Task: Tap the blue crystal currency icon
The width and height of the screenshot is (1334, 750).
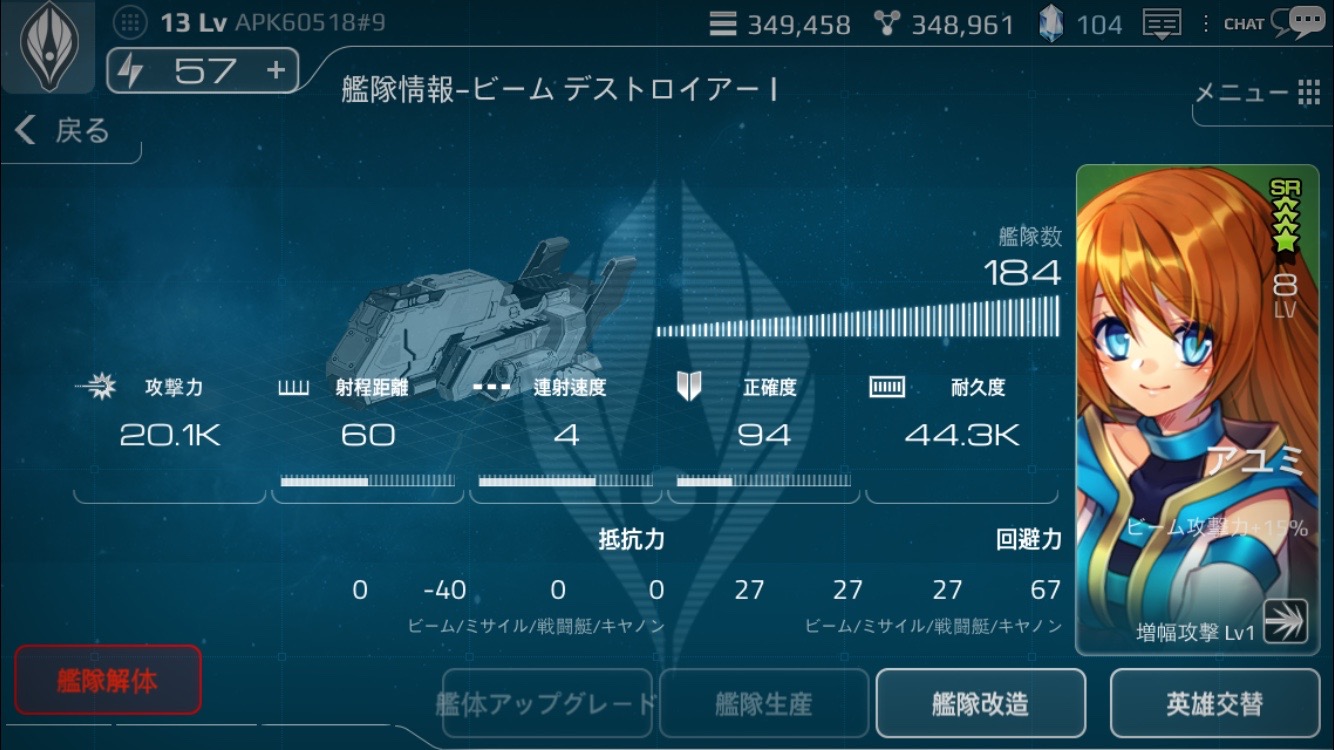Action: pyautogui.click(x=1050, y=23)
